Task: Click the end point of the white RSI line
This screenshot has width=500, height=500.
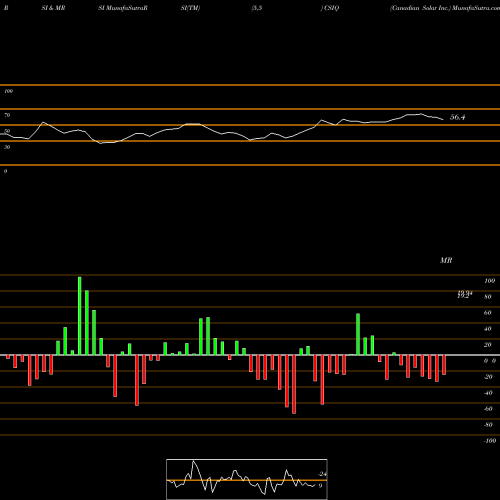Action: click(443, 119)
